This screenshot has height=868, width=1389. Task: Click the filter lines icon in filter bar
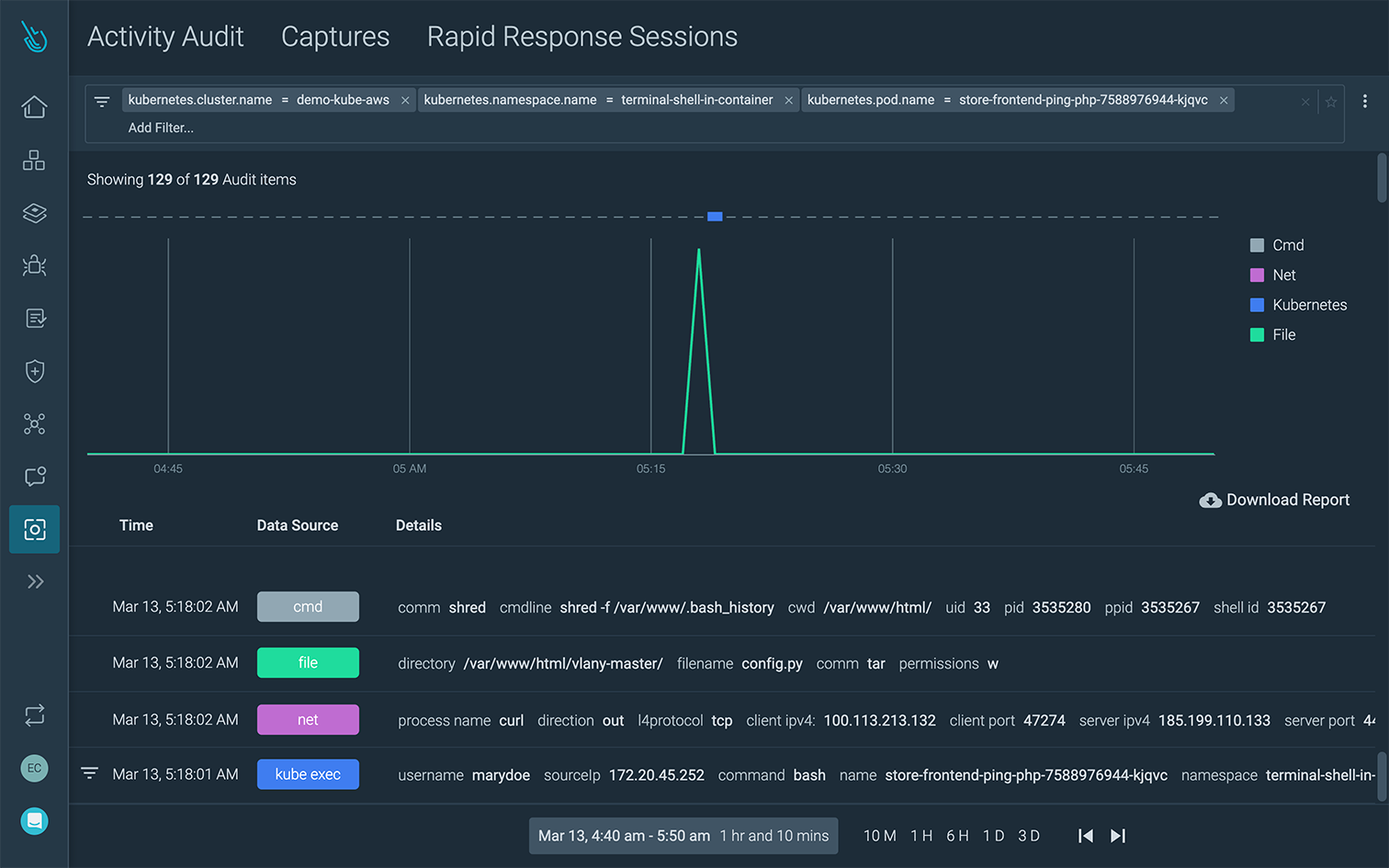click(102, 101)
